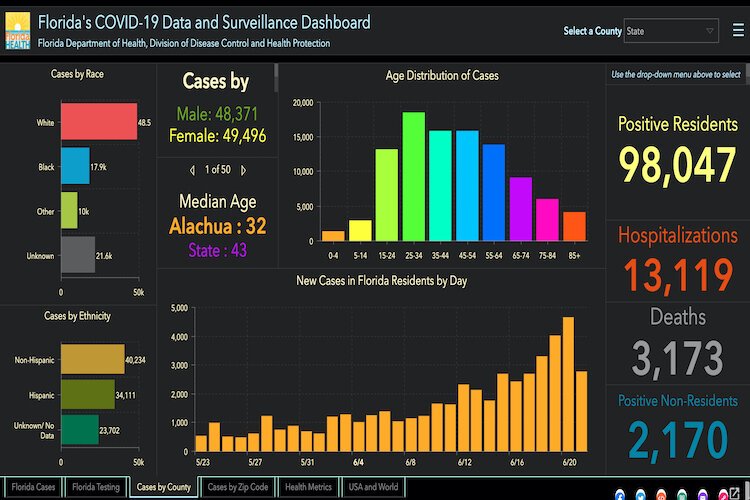Switch to USA and World tab
This screenshot has height=500, width=750.
coord(373,487)
